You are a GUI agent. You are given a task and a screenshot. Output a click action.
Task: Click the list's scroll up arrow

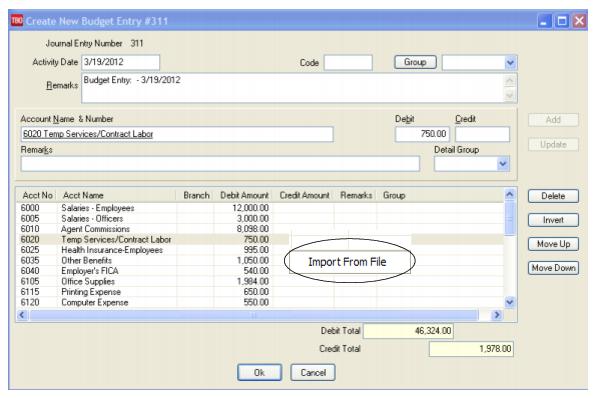[509, 194]
